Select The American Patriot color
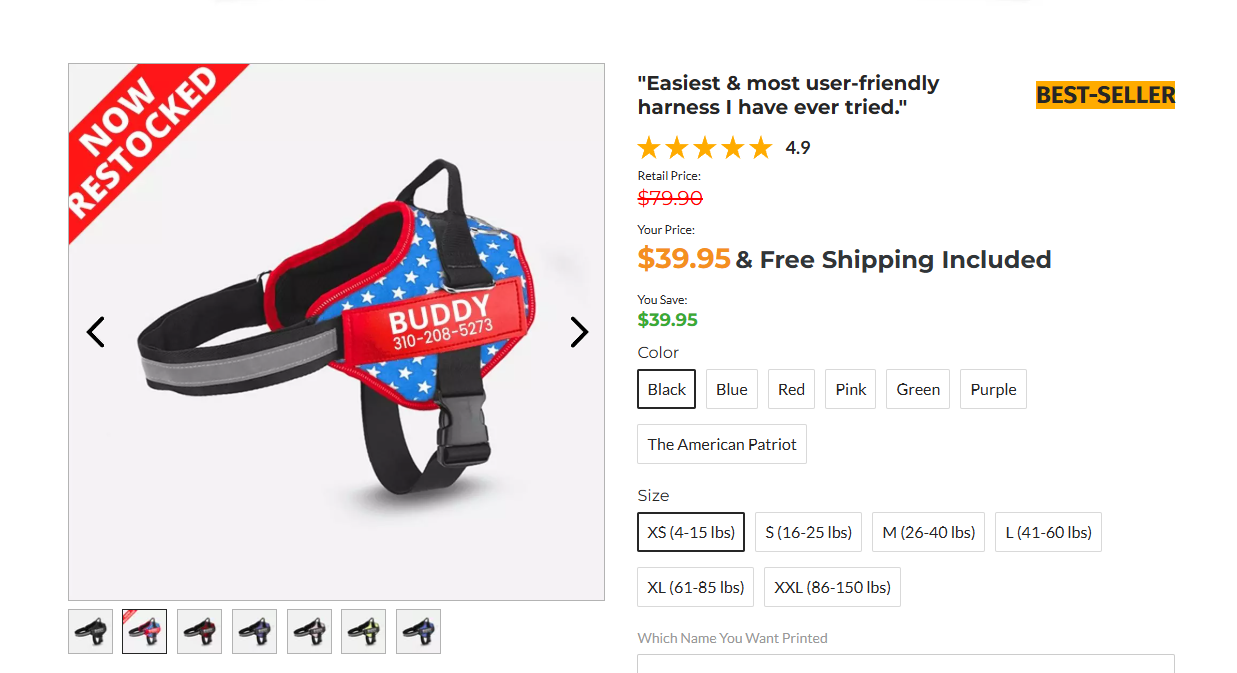 pyautogui.click(x=722, y=444)
